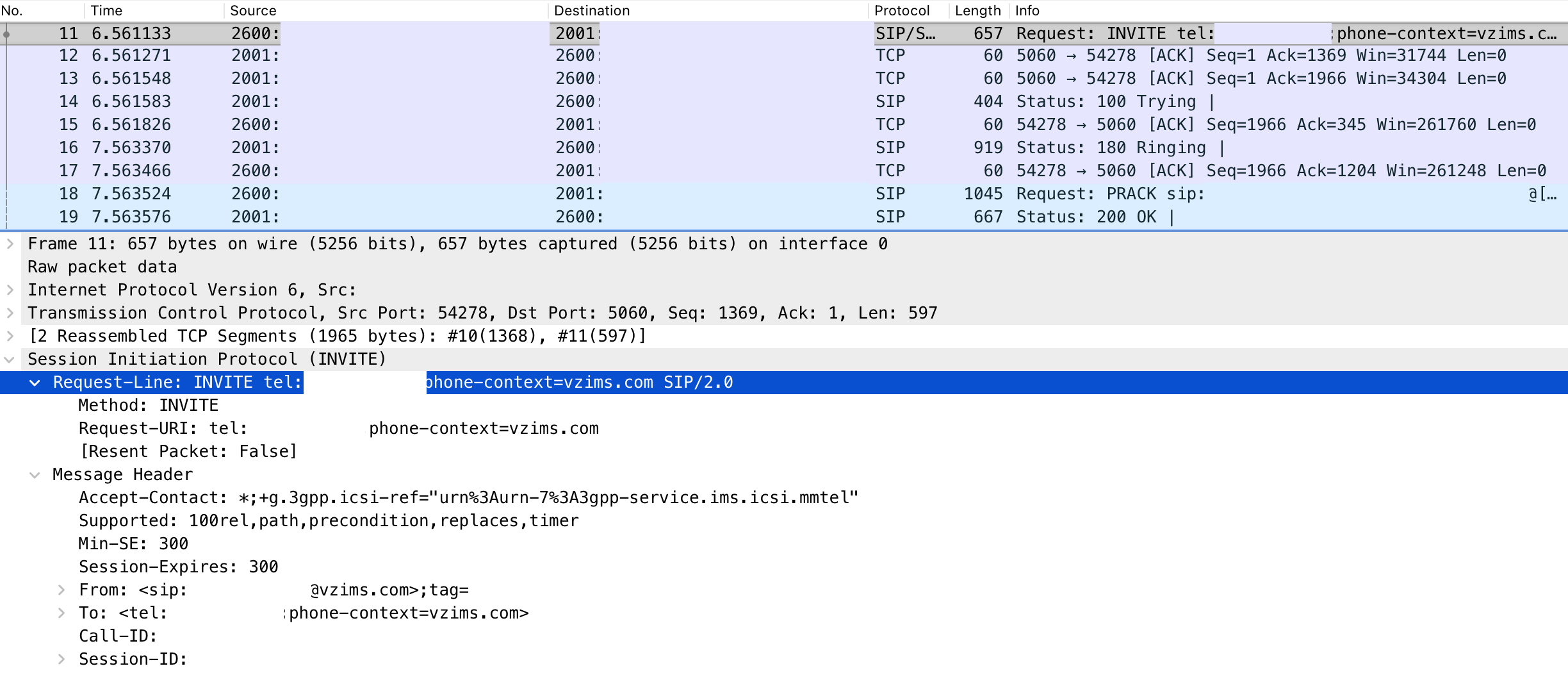
Task: Click the SIP/S... protocol cell
Action: tap(905, 34)
